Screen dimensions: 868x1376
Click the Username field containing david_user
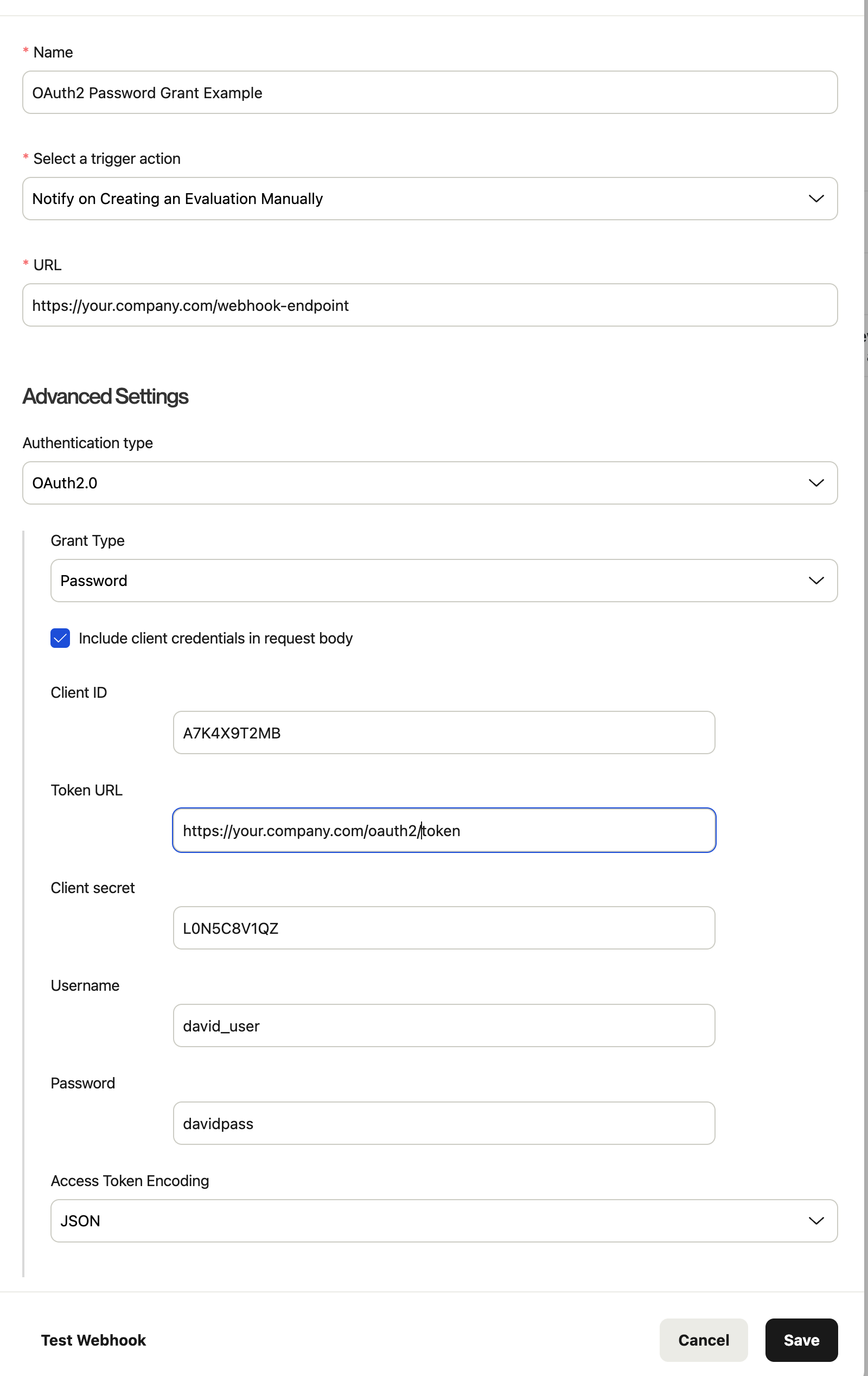[443, 1025]
